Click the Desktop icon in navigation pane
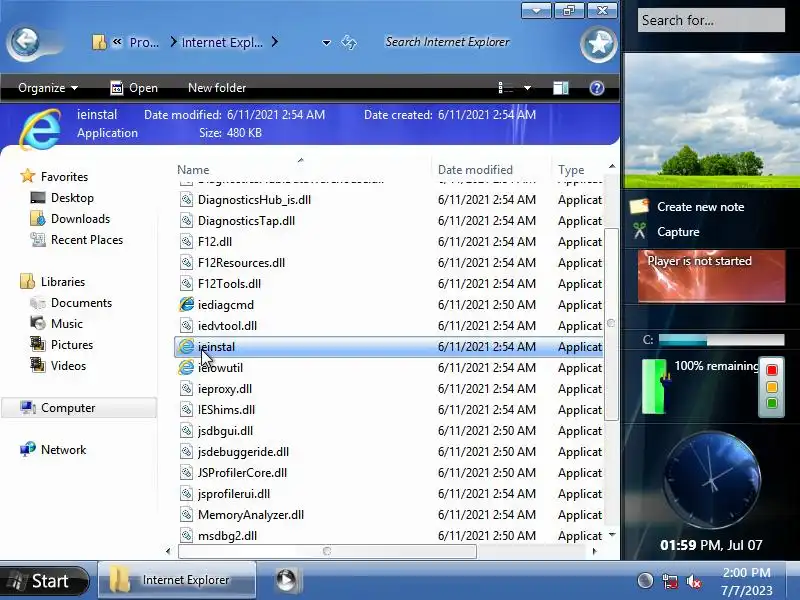The image size is (800, 600). 38,197
